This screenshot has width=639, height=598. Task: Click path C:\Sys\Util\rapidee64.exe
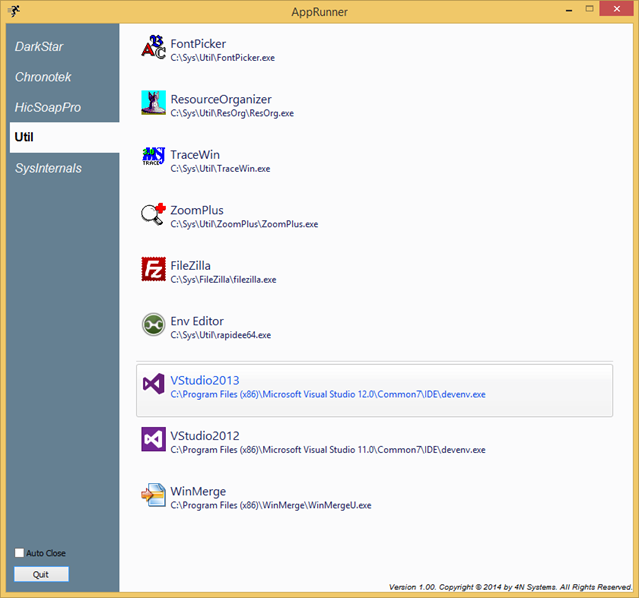coord(220,335)
